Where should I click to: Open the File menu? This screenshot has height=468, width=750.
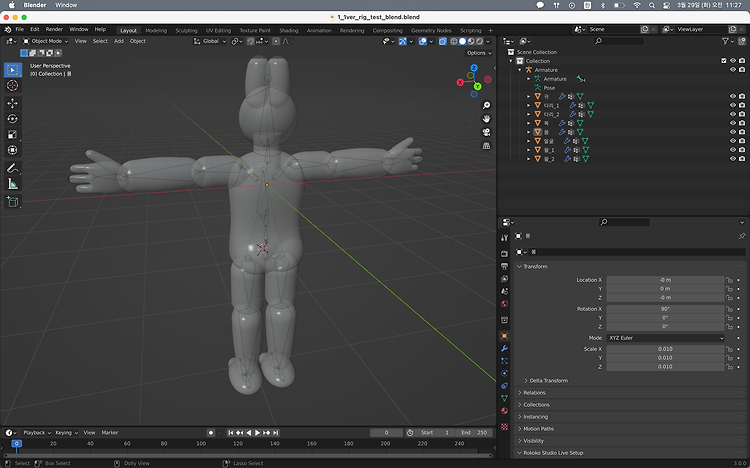click(x=20, y=29)
